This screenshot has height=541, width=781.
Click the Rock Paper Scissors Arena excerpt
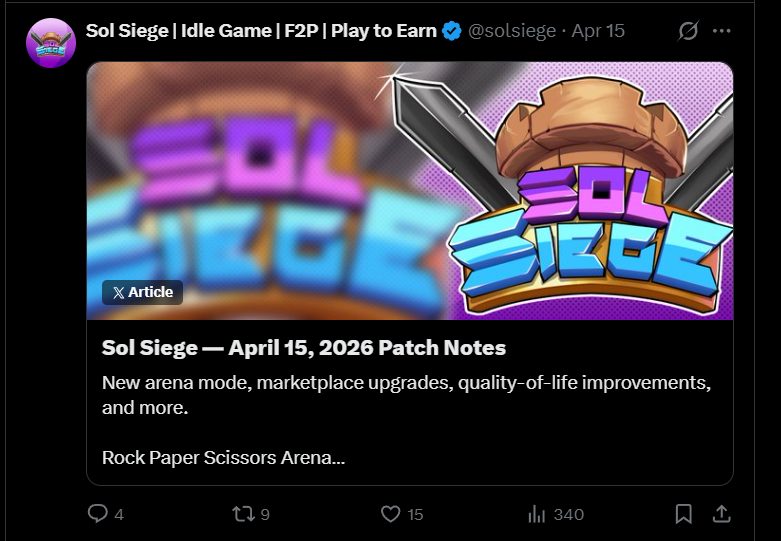[x=223, y=458]
